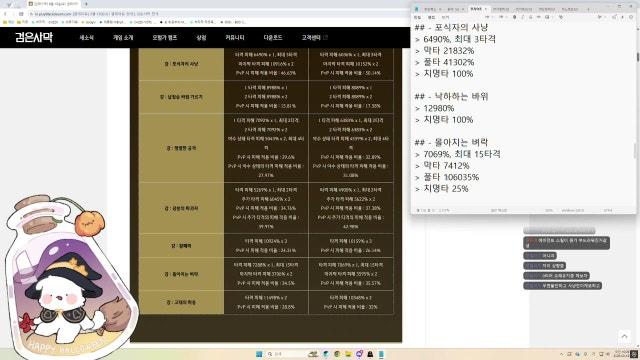The width and height of the screenshot is (640, 360).
Task: Open the 새소식 menu
Action: coord(87,38)
